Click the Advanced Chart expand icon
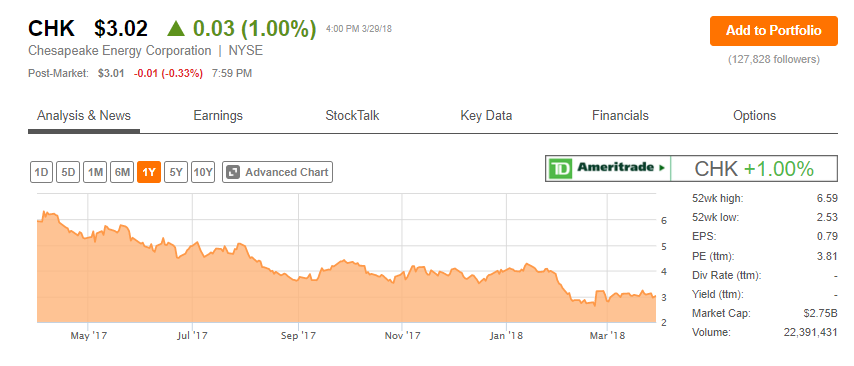 tap(233, 173)
